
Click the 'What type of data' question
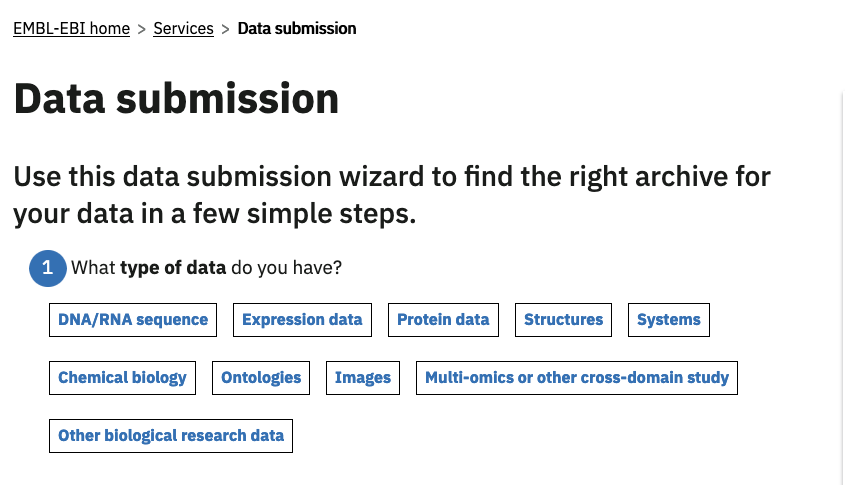pyautogui.click(x=206, y=268)
